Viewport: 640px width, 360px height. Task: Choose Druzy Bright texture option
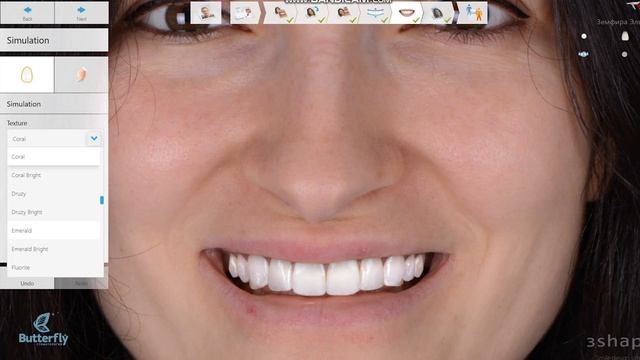(x=53, y=212)
